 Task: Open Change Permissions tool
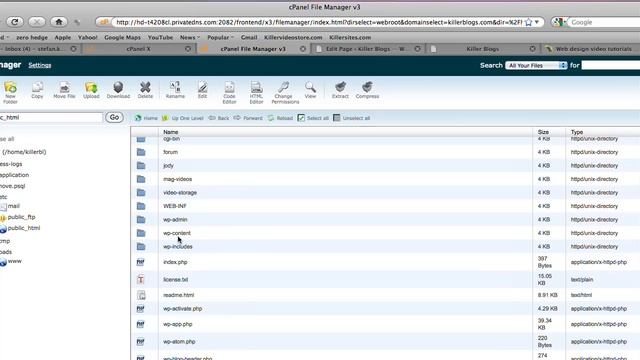[x=285, y=93]
